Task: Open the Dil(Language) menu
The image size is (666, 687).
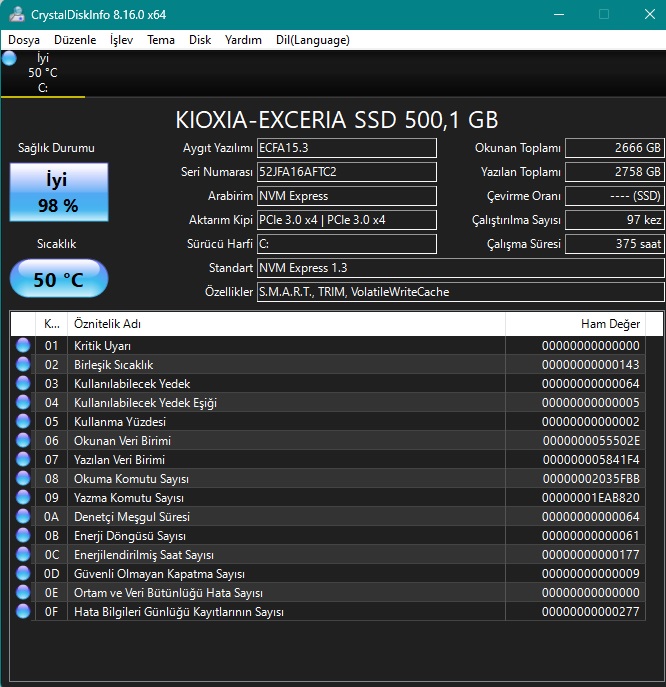Action: (313, 40)
